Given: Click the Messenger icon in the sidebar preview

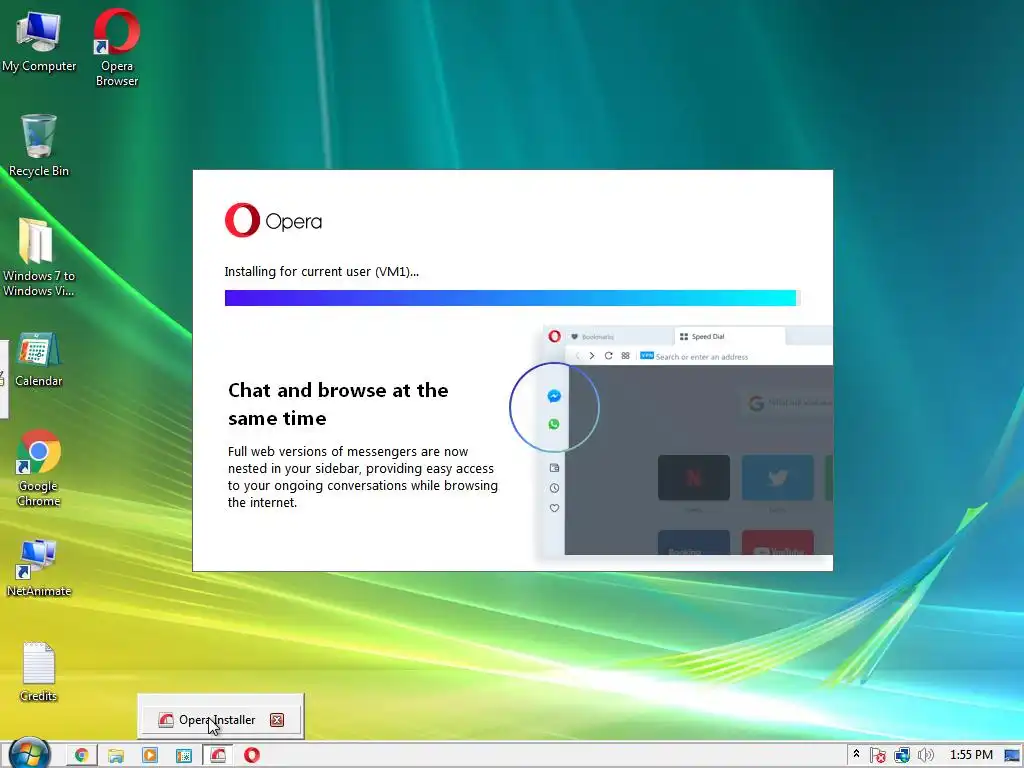Looking at the screenshot, I should click(554, 396).
